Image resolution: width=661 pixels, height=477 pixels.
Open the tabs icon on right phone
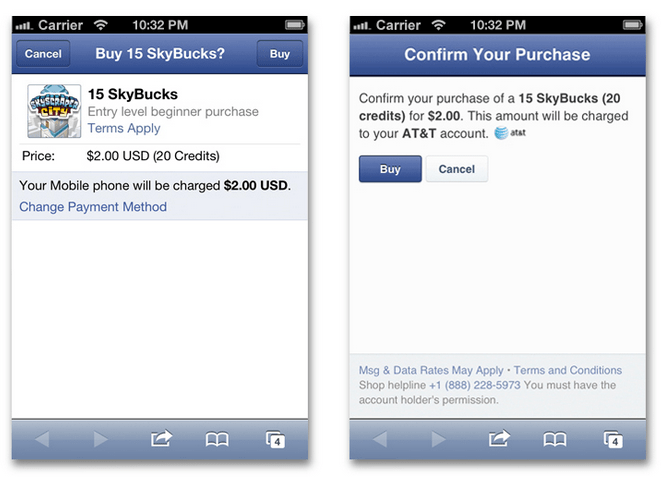click(x=612, y=439)
